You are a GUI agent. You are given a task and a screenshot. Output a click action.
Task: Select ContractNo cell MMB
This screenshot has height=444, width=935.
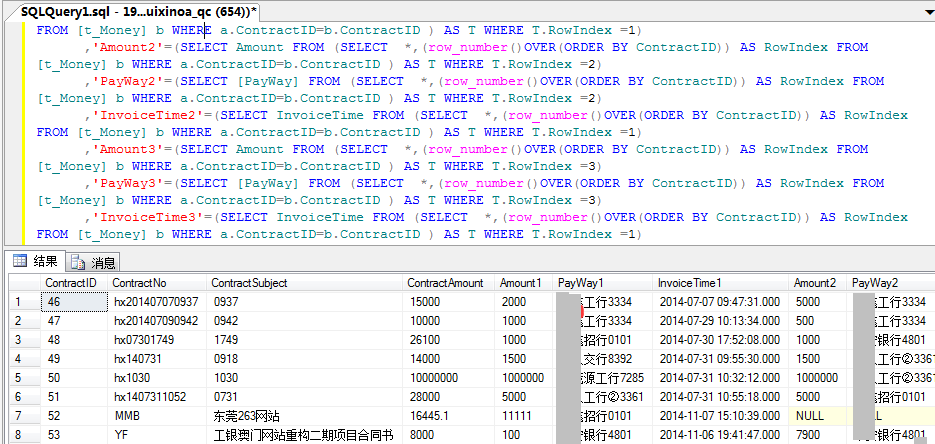click(x=157, y=416)
